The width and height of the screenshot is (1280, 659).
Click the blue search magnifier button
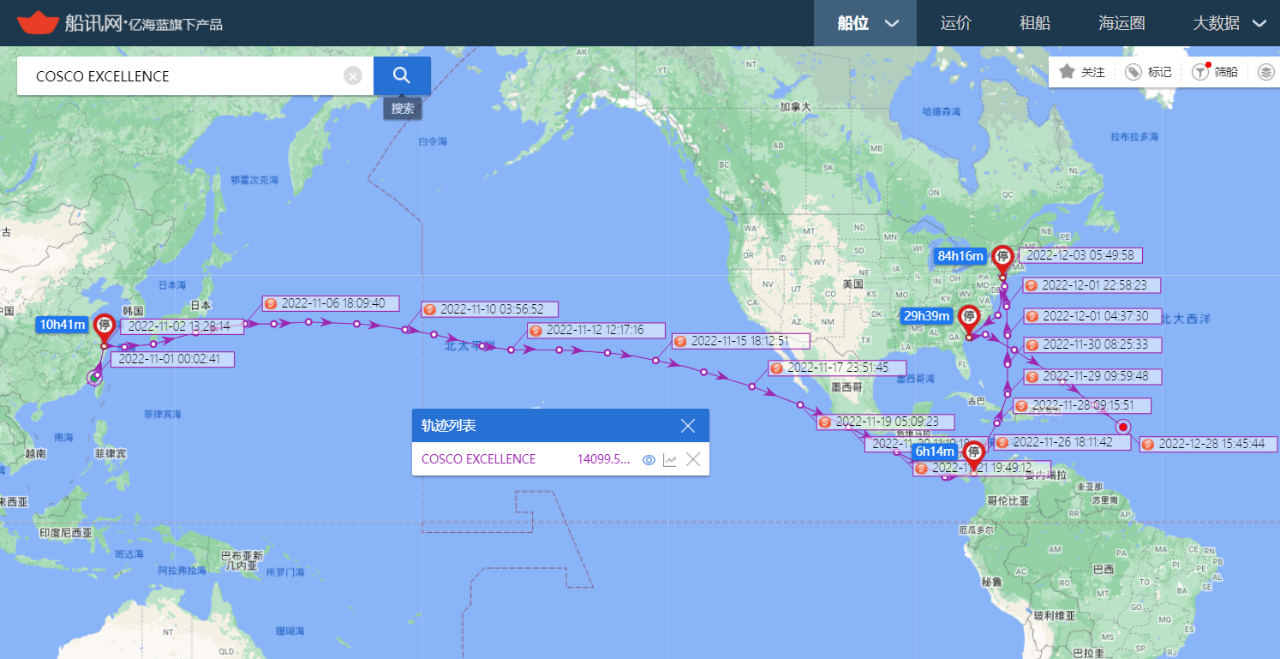click(x=402, y=75)
